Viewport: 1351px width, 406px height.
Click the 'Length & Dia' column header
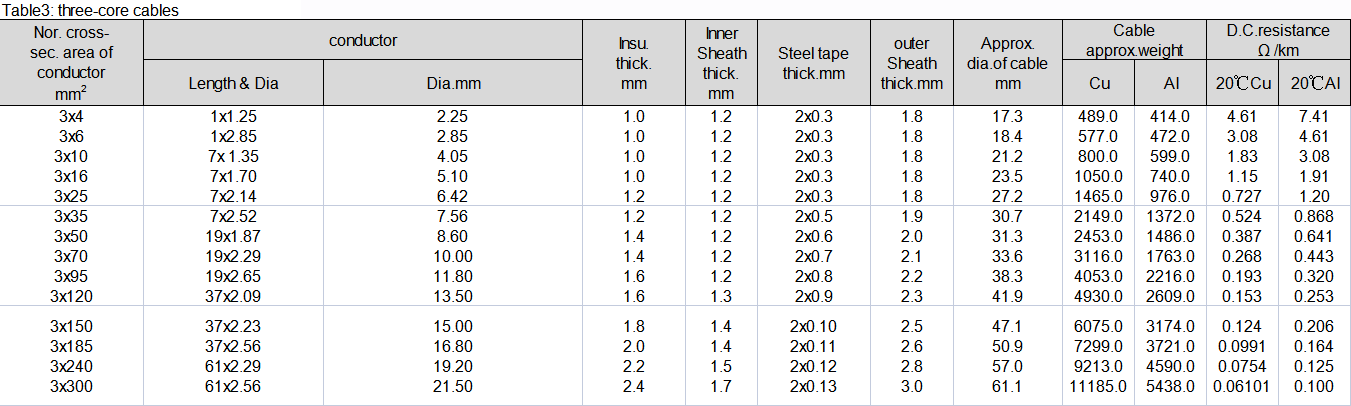(233, 84)
